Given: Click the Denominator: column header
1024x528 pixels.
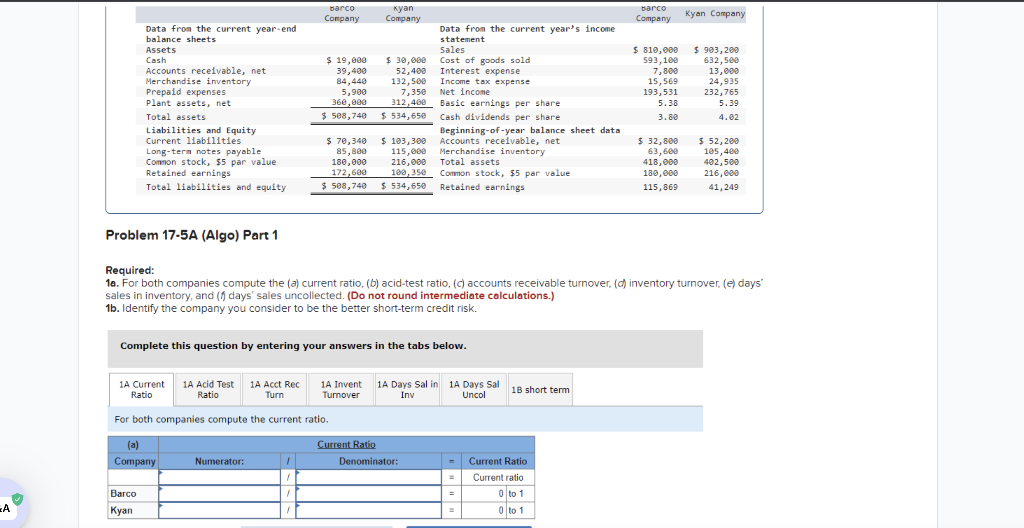Looking at the screenshot, I should (368, 461).
